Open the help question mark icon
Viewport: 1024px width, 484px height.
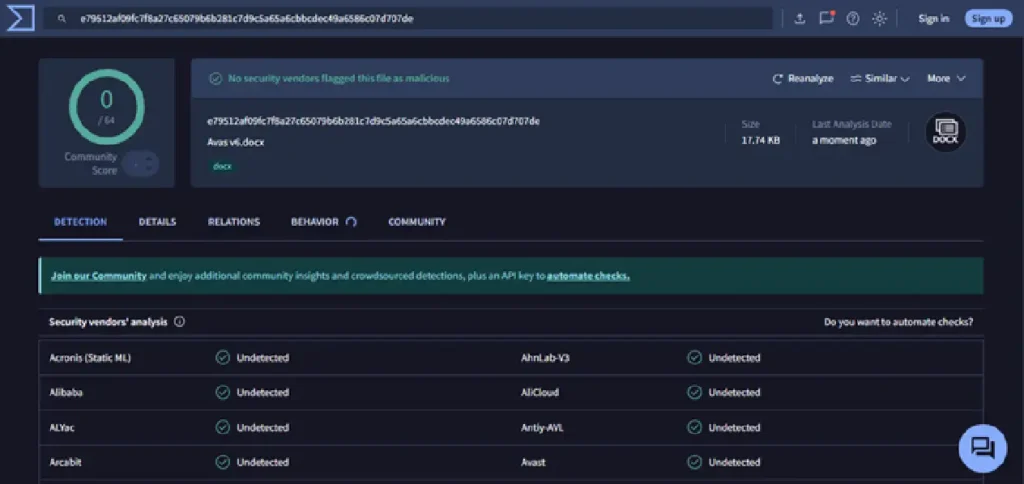pos(853,19)
